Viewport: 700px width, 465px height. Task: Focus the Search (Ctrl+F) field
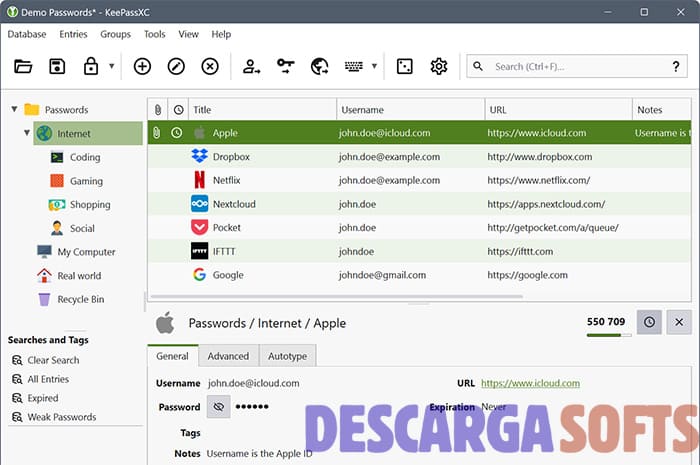click(x=576, y=66)
